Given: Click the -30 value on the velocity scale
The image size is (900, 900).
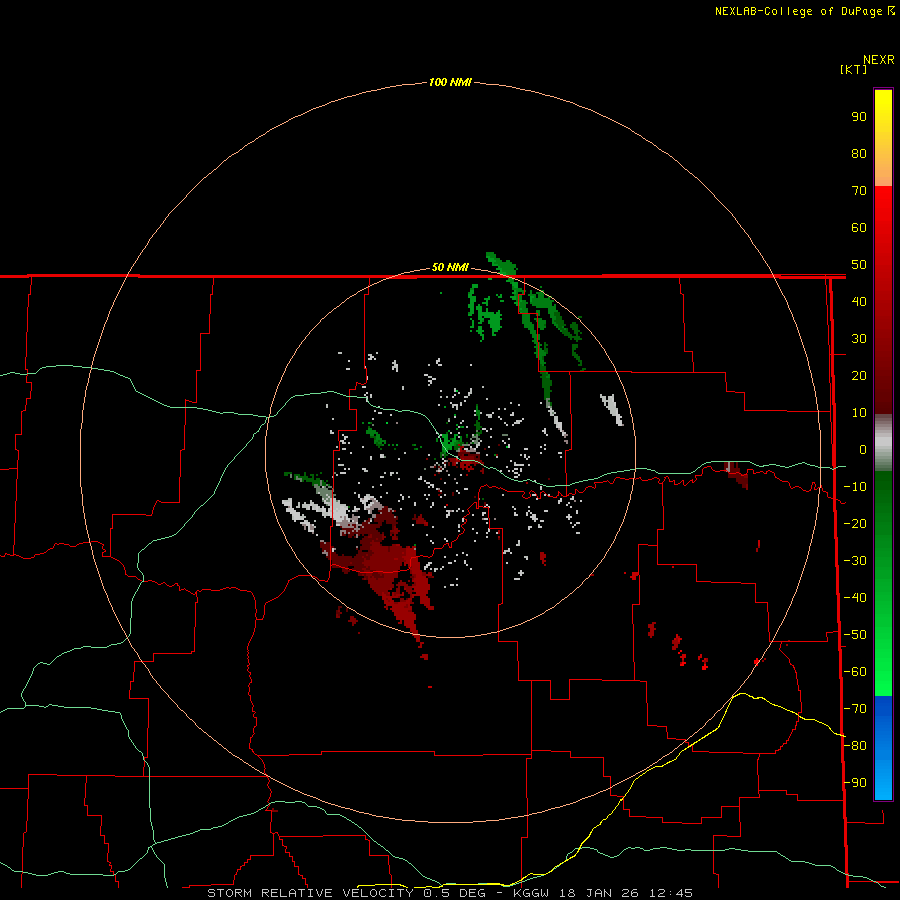Looking at the screenshot, I should coord(855,561).
